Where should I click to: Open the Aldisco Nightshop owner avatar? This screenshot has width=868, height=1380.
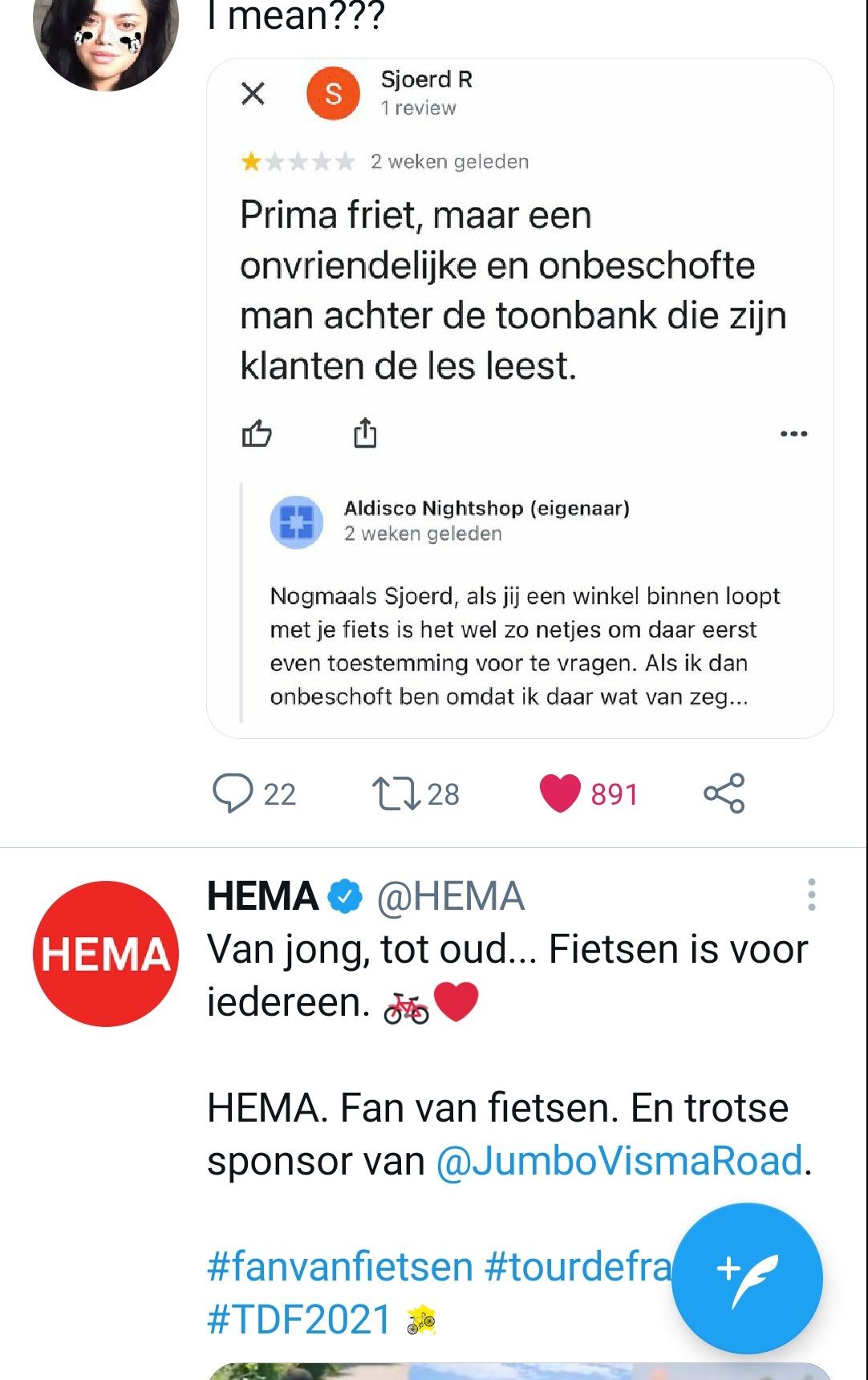(297, 522)
